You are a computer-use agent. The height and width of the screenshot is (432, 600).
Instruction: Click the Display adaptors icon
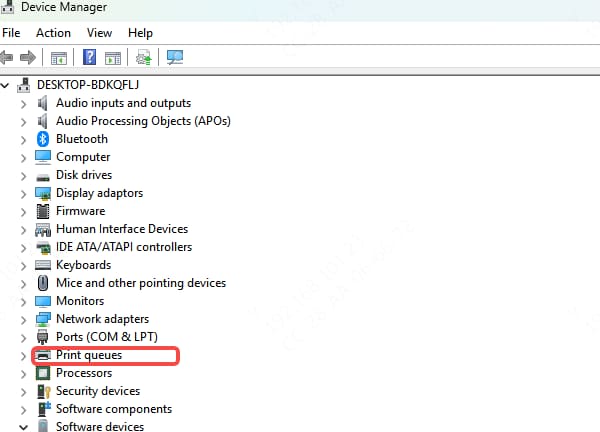pos(43,193)
